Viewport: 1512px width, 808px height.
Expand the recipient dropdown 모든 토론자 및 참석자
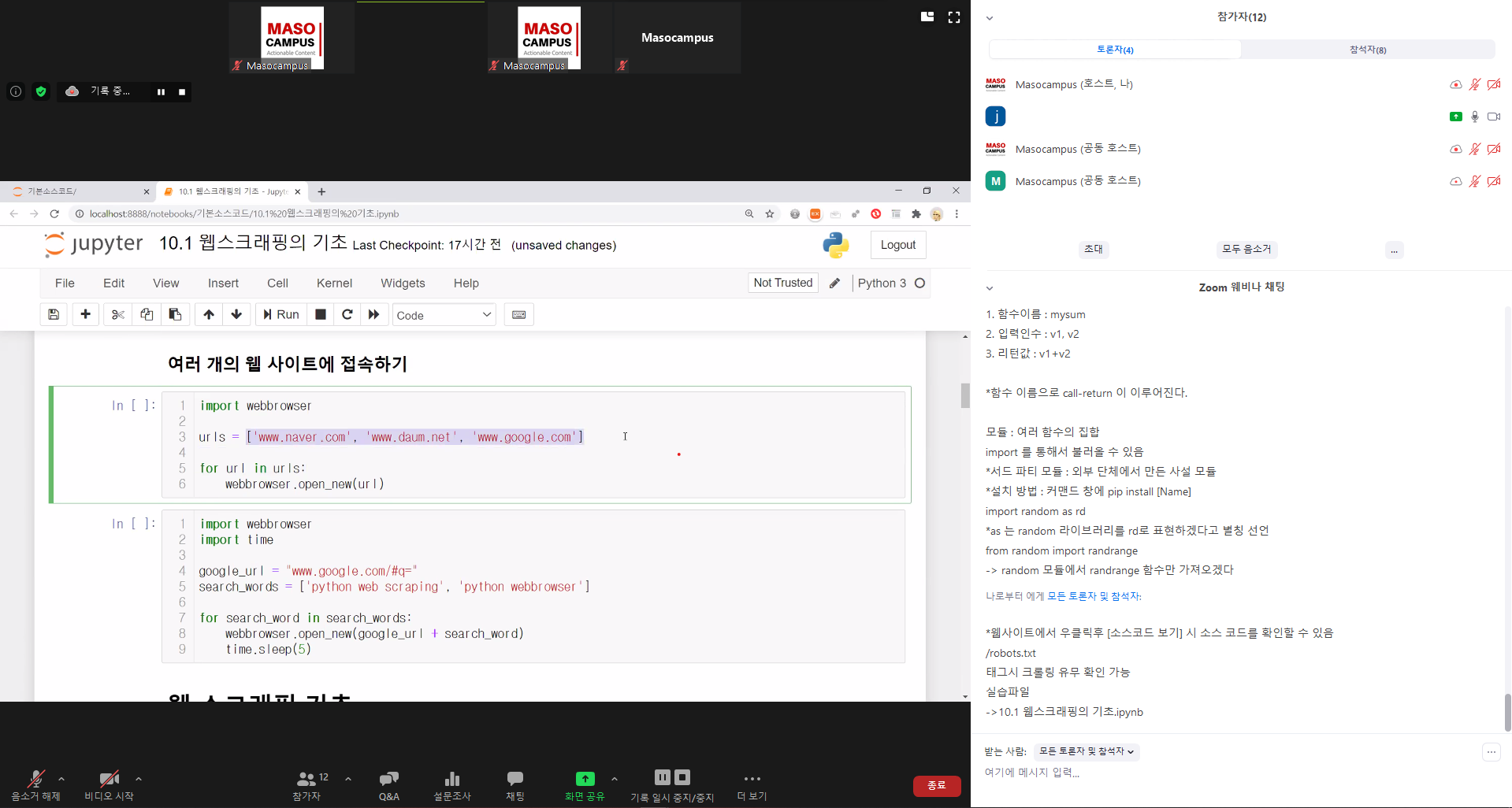(1086, 751)
